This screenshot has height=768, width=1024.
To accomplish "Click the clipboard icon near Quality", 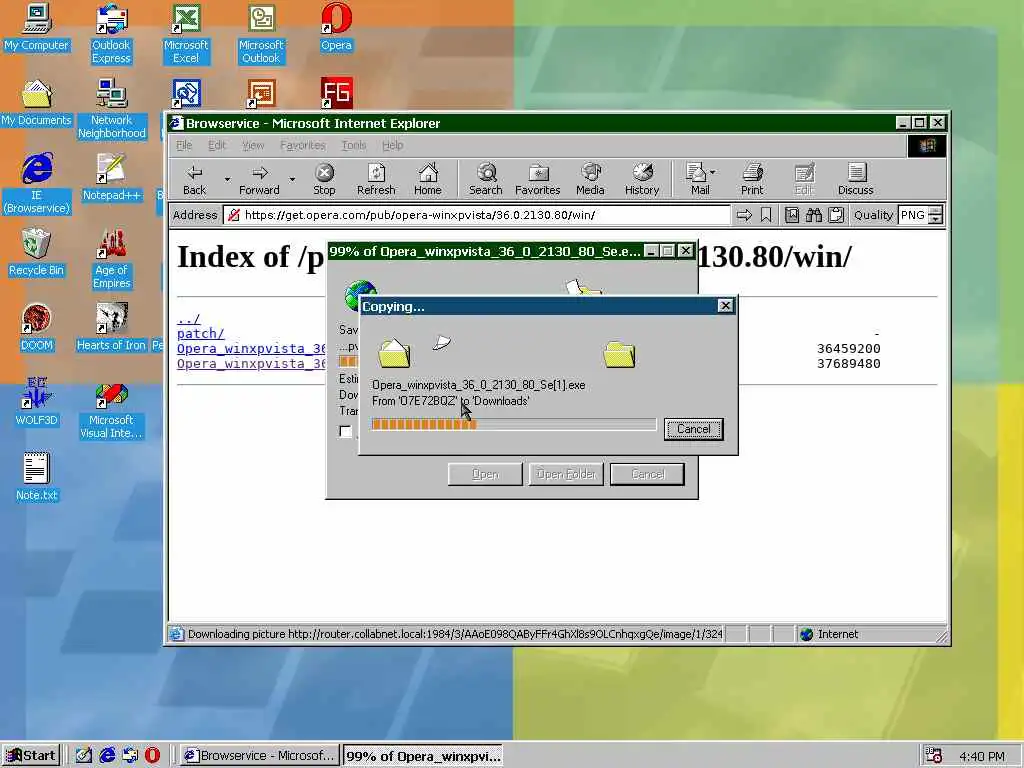I will coord(836,215).
